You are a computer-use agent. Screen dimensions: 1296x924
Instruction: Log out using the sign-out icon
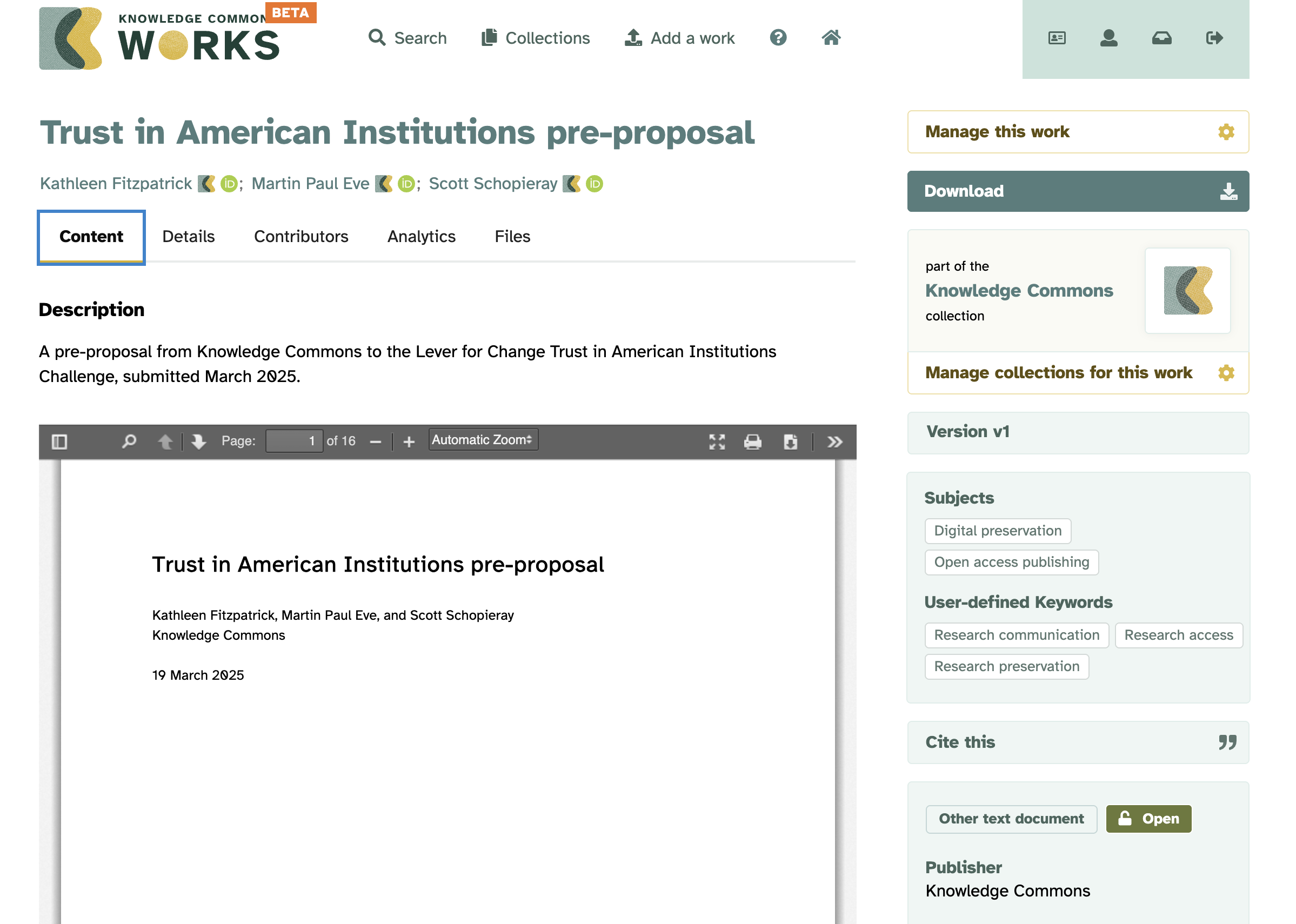pyautogui.click(x=1214, y=38)
